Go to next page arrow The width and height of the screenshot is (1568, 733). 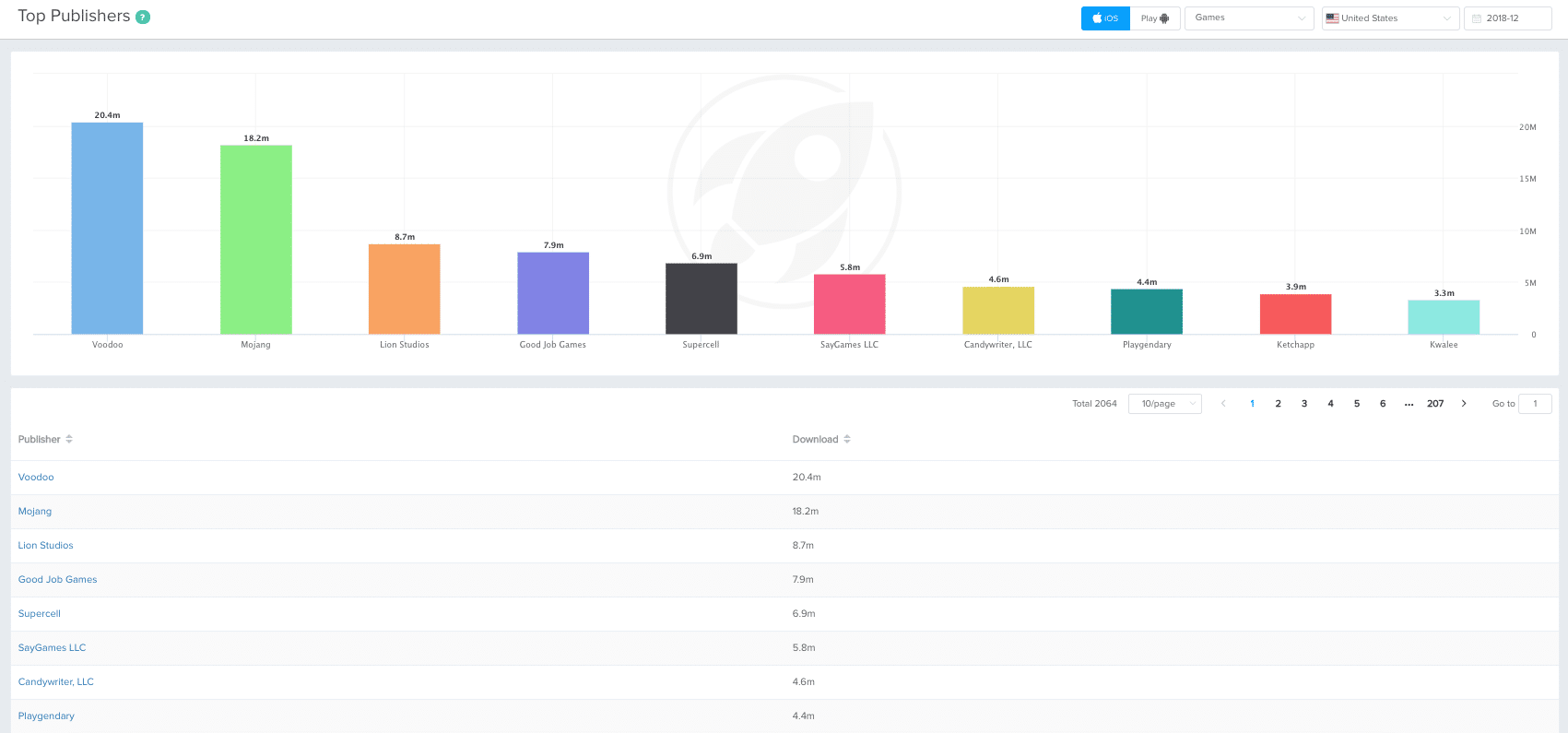pyautogui.click(x=1464, y=404)
